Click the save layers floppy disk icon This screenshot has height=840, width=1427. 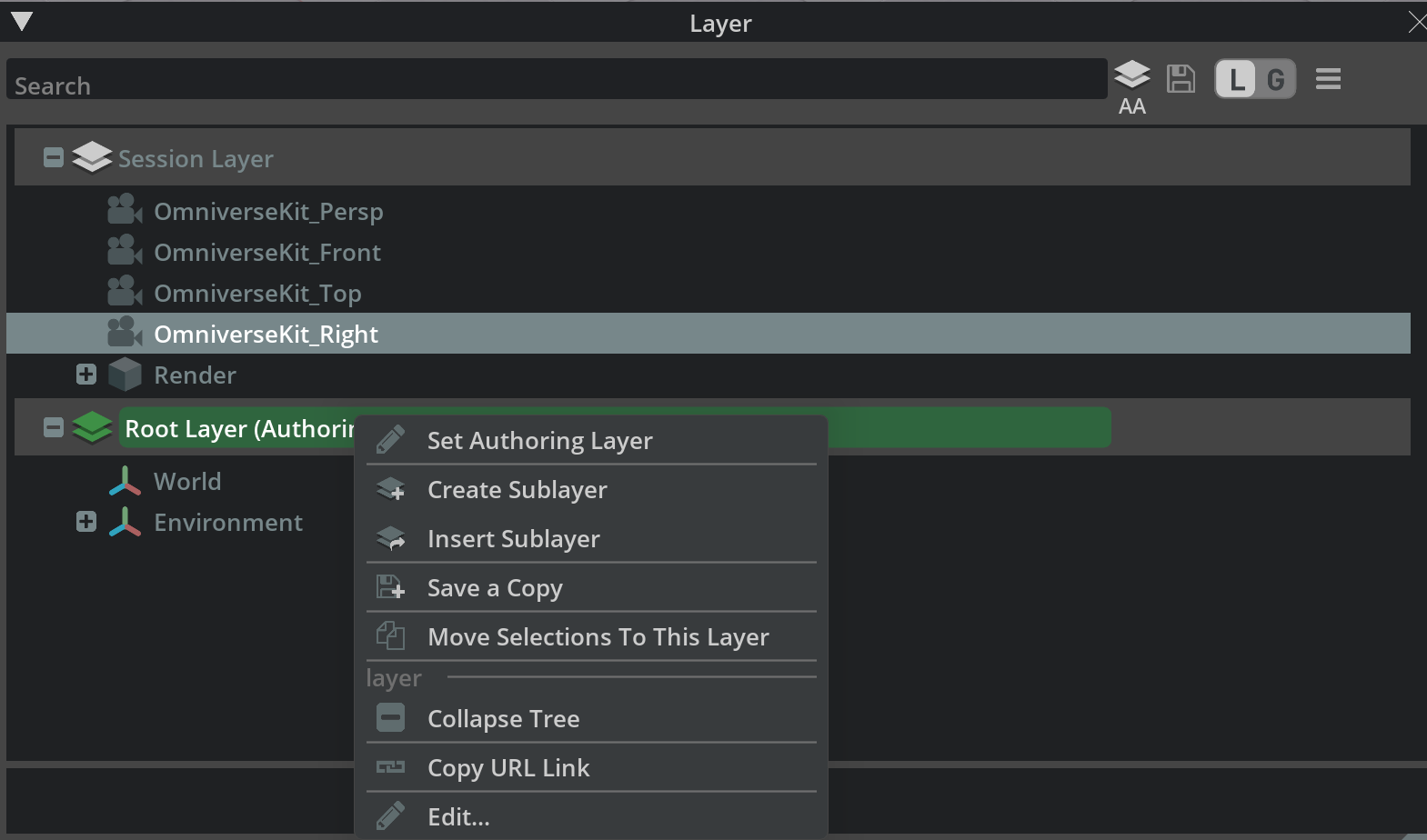tap(1181, 79)
